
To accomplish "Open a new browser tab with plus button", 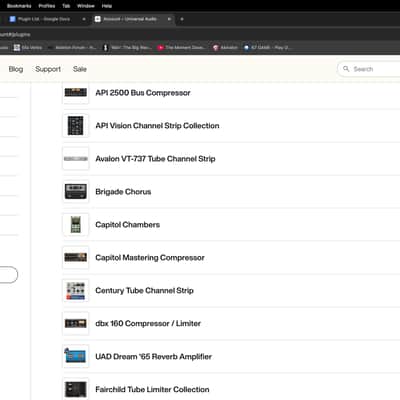I will pos(182,19).
